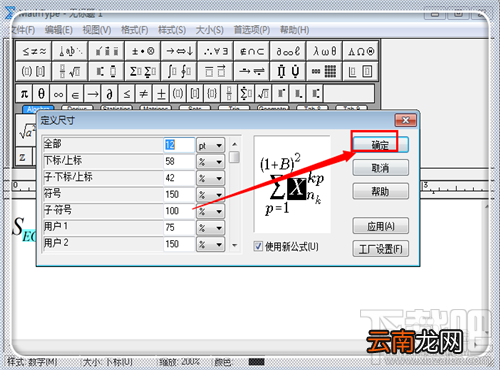
Task: Click scroll-up arrow of size list
Action: pos(235,144)
